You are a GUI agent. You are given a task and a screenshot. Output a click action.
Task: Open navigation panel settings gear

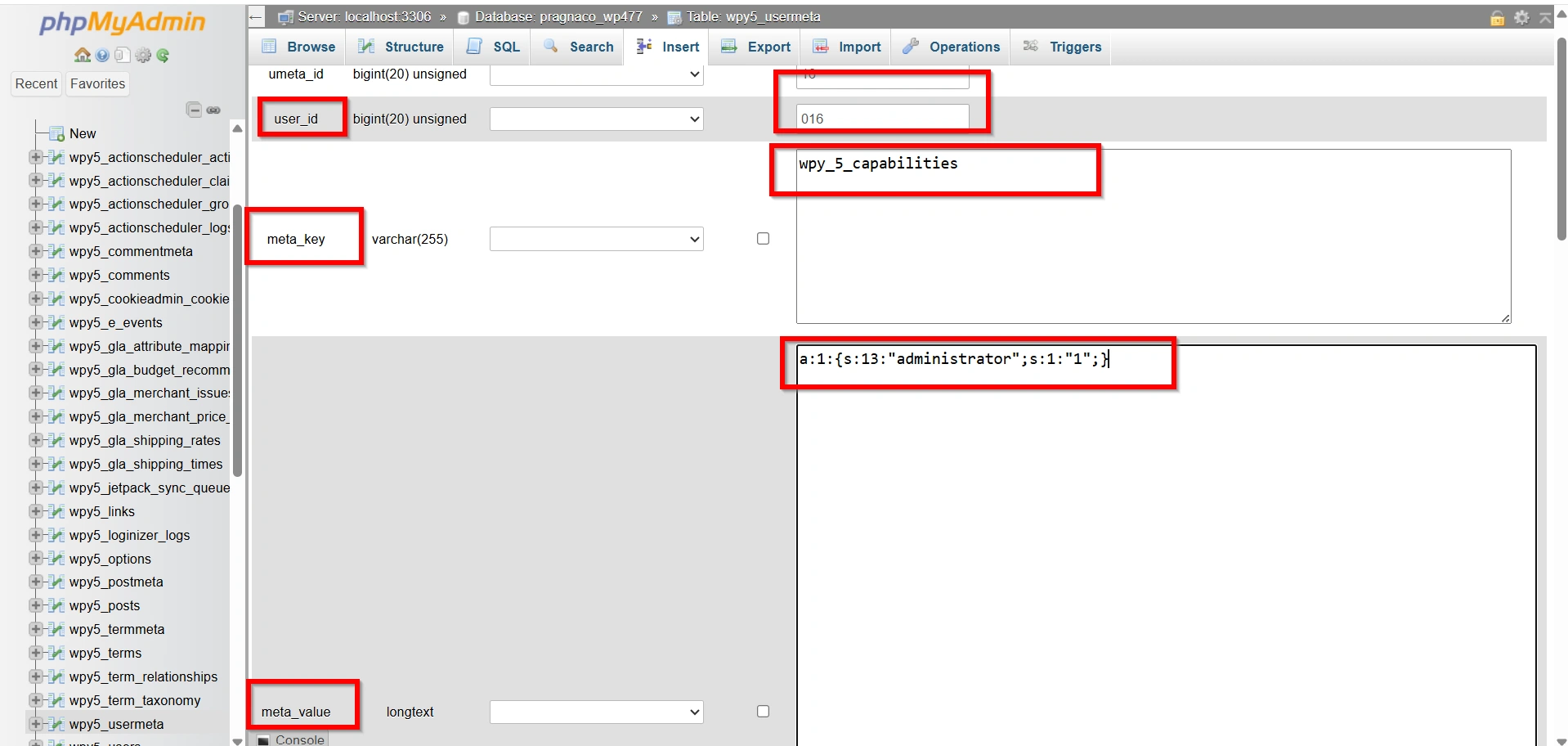[x=143, y=55]
